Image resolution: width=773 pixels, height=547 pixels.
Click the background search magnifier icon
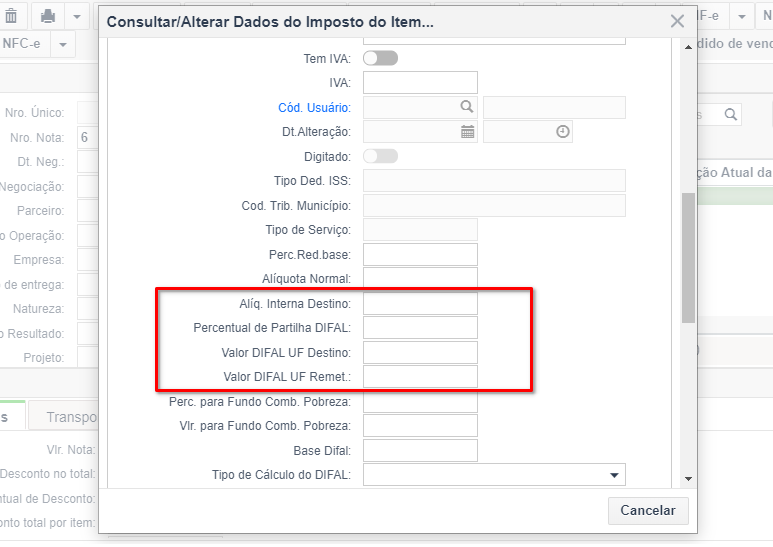pyautogui.click(x=730, y=115)
